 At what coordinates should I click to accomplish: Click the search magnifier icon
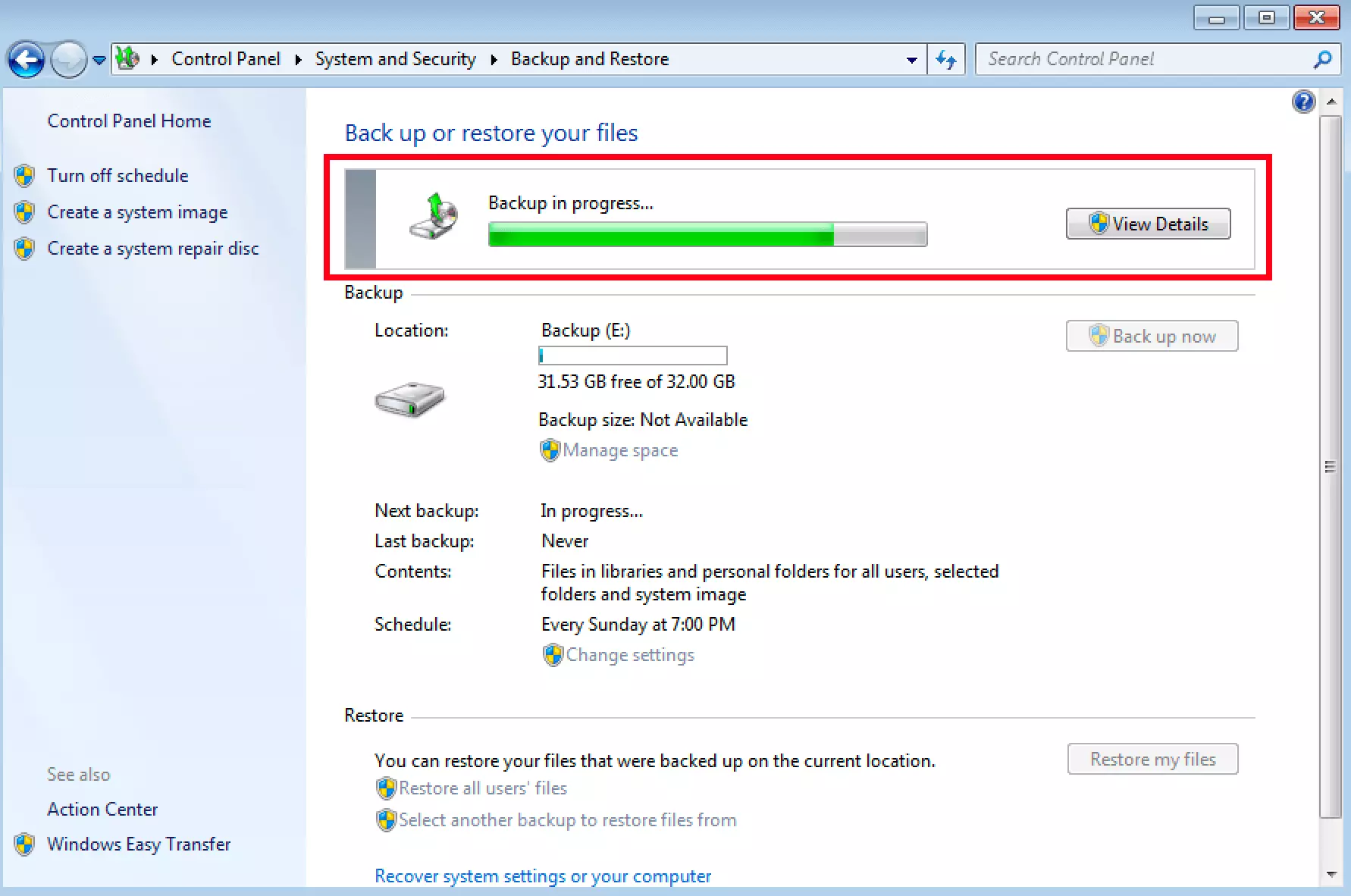coord(1322,59)
